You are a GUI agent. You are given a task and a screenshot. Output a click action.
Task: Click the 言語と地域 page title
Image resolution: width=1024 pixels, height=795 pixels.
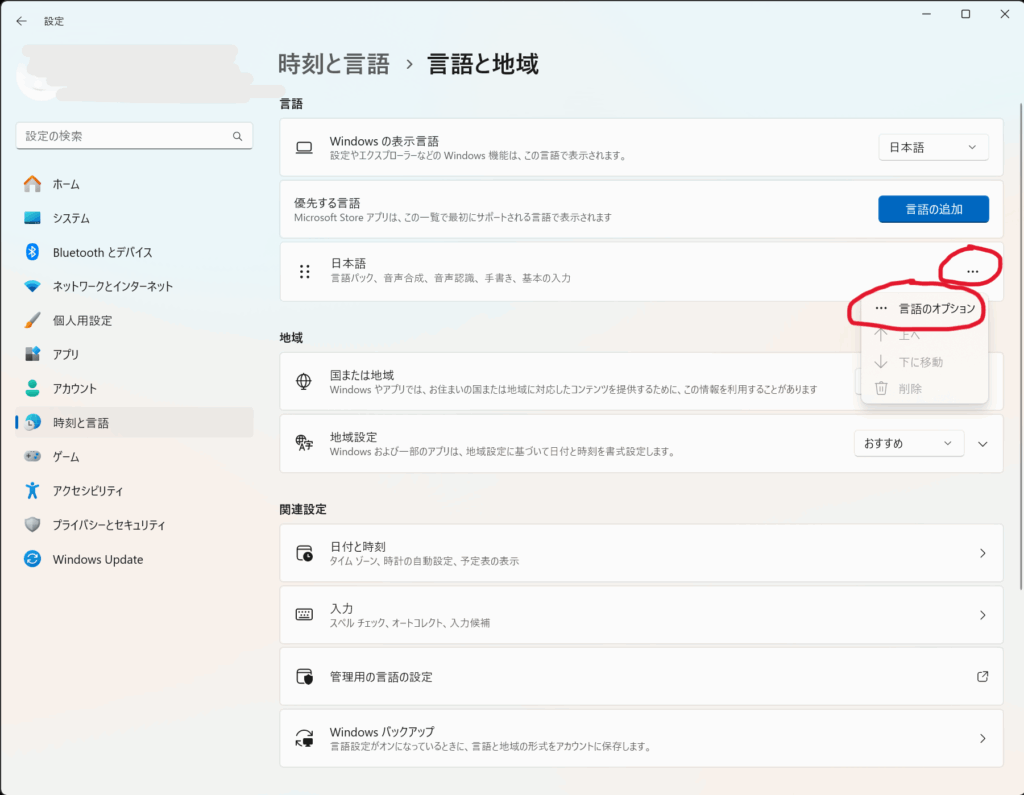(483, 64)
